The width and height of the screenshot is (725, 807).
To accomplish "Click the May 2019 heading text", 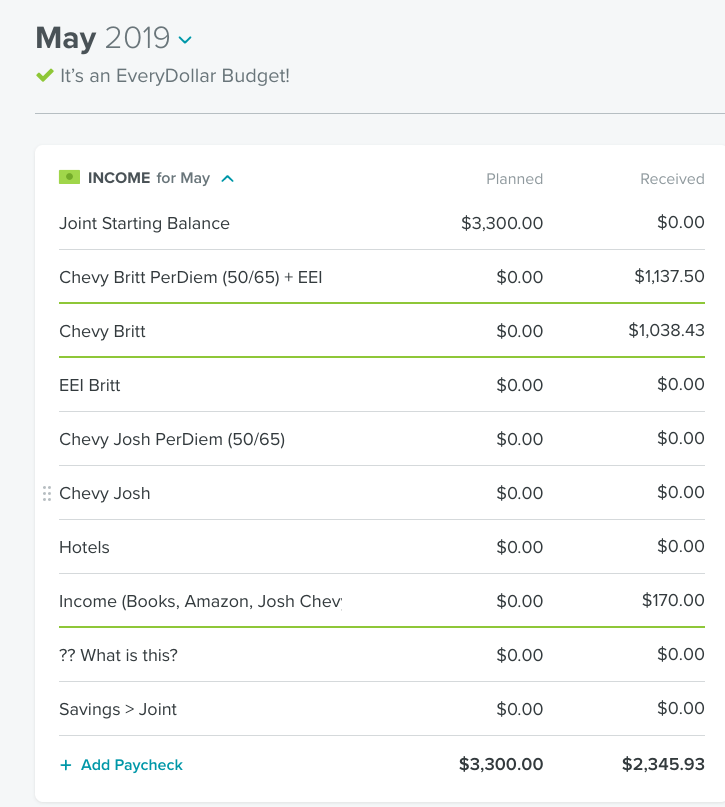I will 103,39.
